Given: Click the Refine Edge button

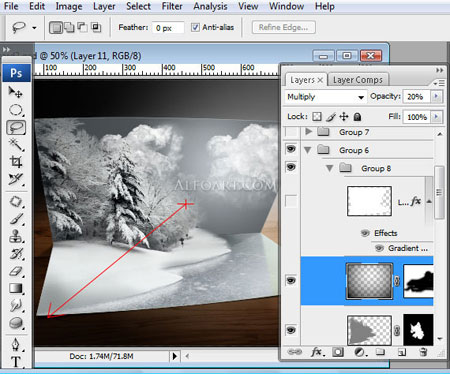Looking at the screenshot, I should [284, 27].
